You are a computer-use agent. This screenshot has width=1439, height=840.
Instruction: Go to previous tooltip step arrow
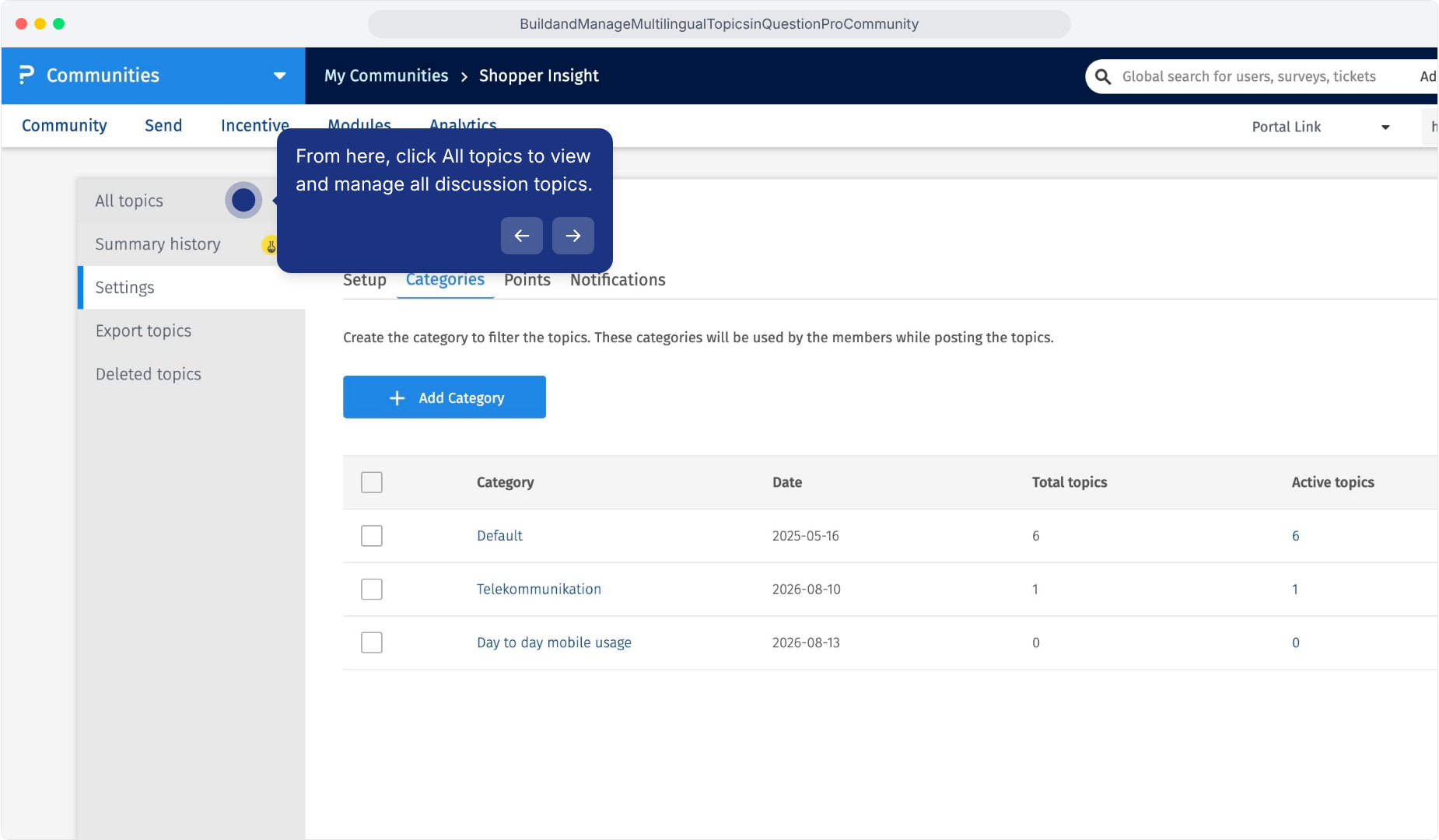click(x=522, y=236)
